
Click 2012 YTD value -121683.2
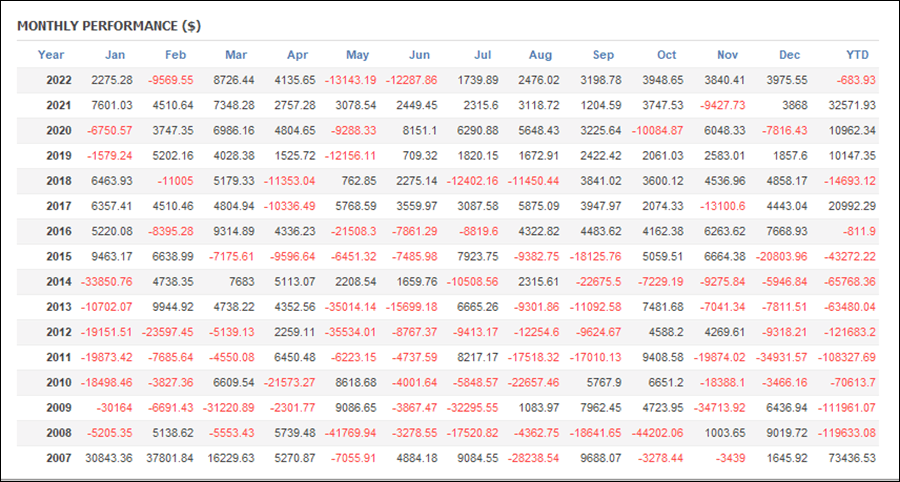point(849,332)
